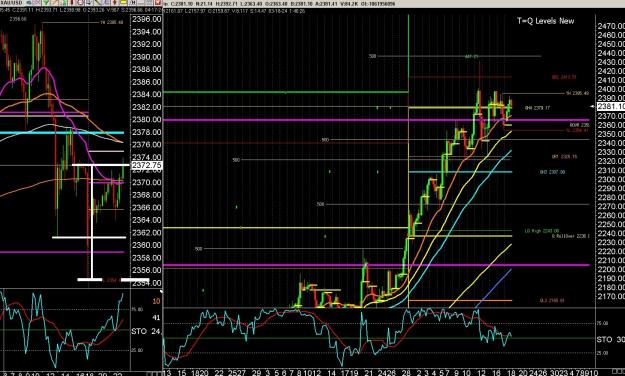The height and width of the screenshot is (376, 625).
Task: Click 2470.00 on the right price axis
Action: click(611, 26)
